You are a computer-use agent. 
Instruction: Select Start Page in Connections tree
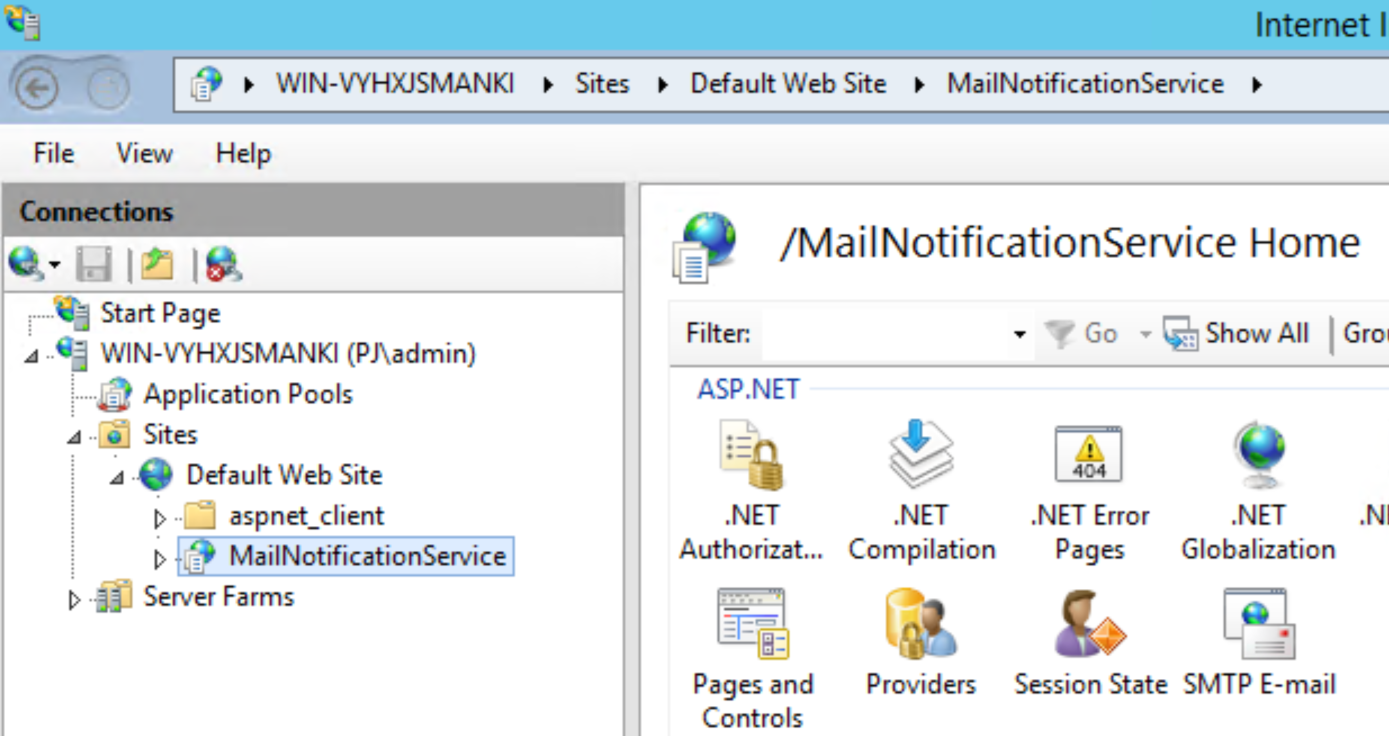(x=160, y=313)
